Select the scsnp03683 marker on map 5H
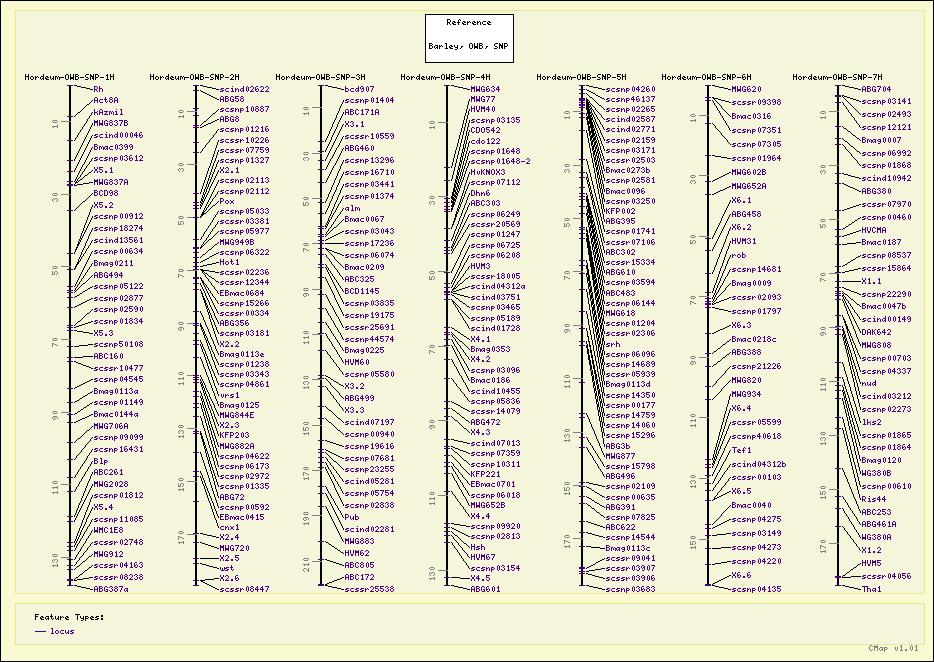Image resolution: width=934 pixels, height=662 pixels. [630, 589]
